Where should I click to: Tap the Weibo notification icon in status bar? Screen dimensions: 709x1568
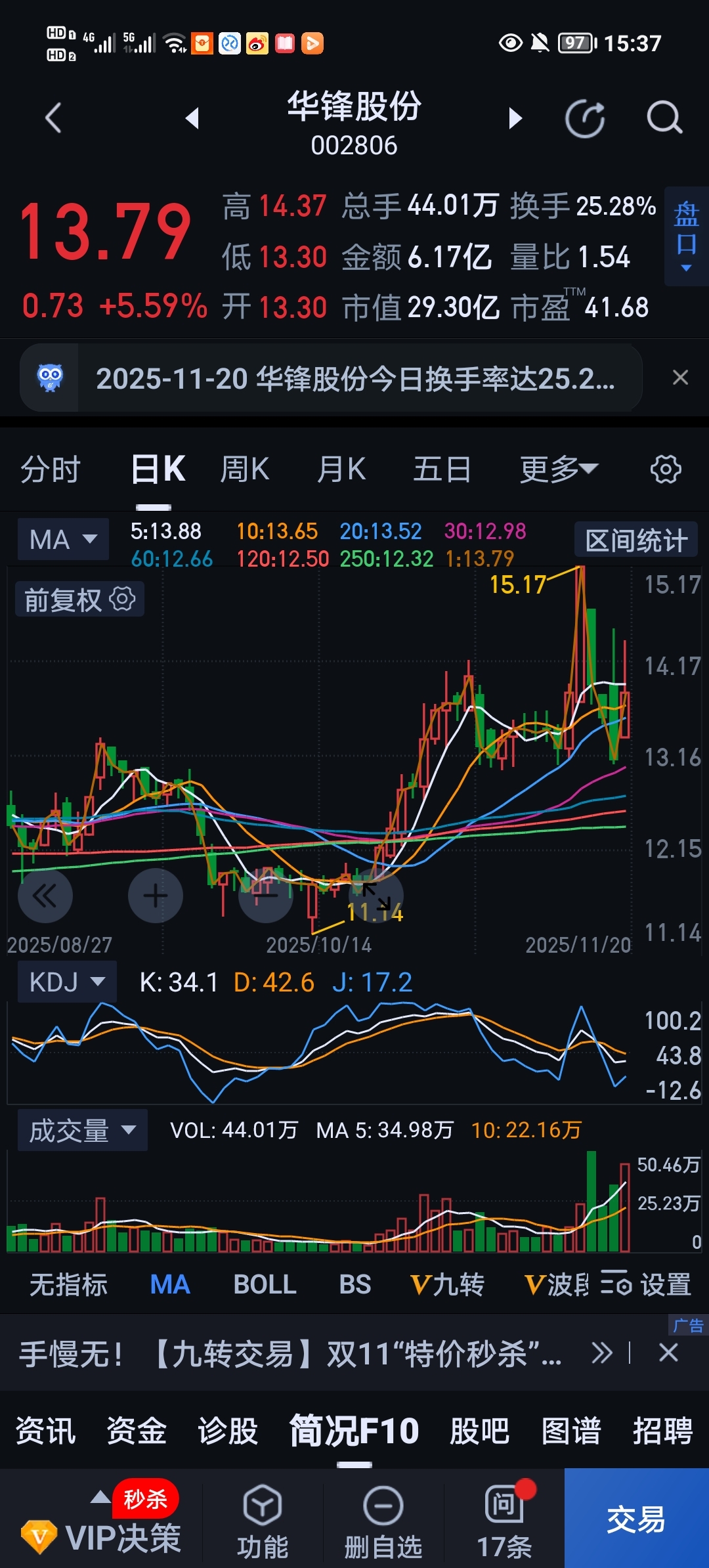click(257, 43)
